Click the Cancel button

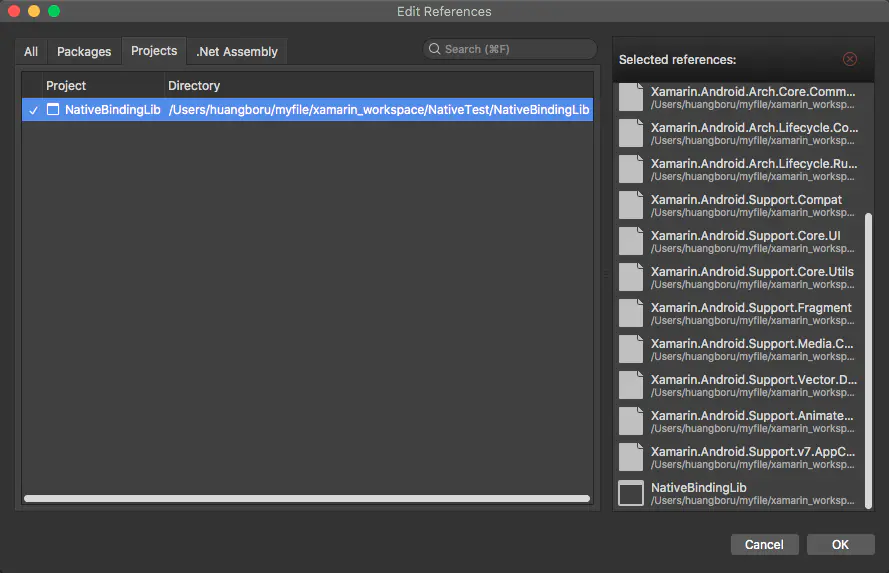pyautogui.click(x=764, y=545)
